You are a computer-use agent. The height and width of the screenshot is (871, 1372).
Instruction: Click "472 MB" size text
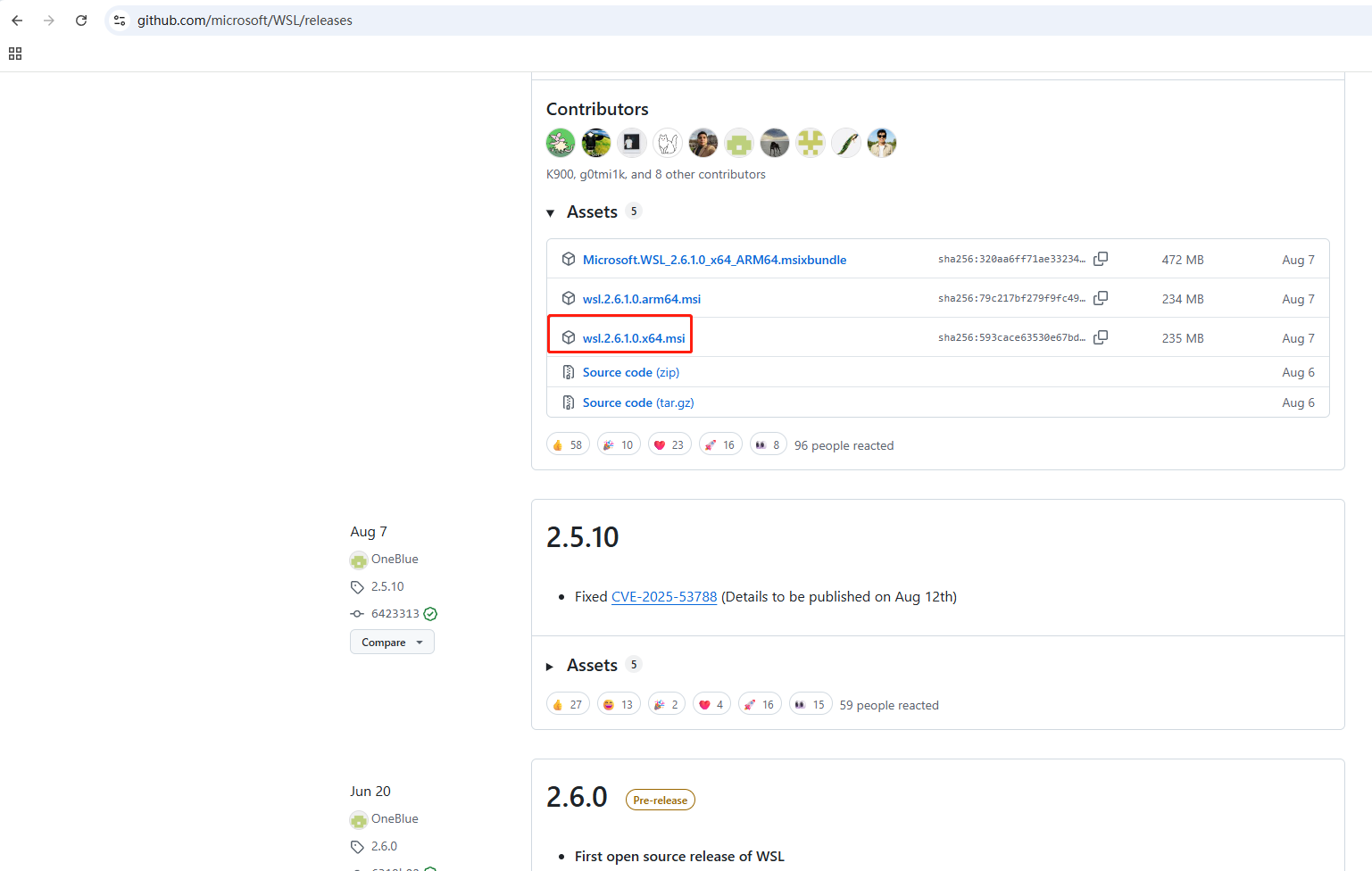(x=1183, y=260)
